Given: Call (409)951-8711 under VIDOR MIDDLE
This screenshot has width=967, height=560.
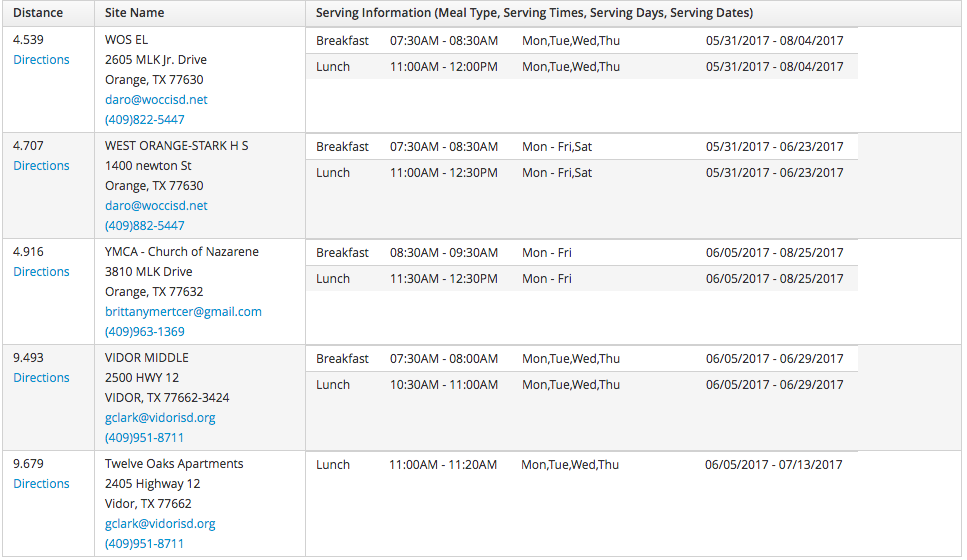Looking at the screenshot, I should pos(144,438).
